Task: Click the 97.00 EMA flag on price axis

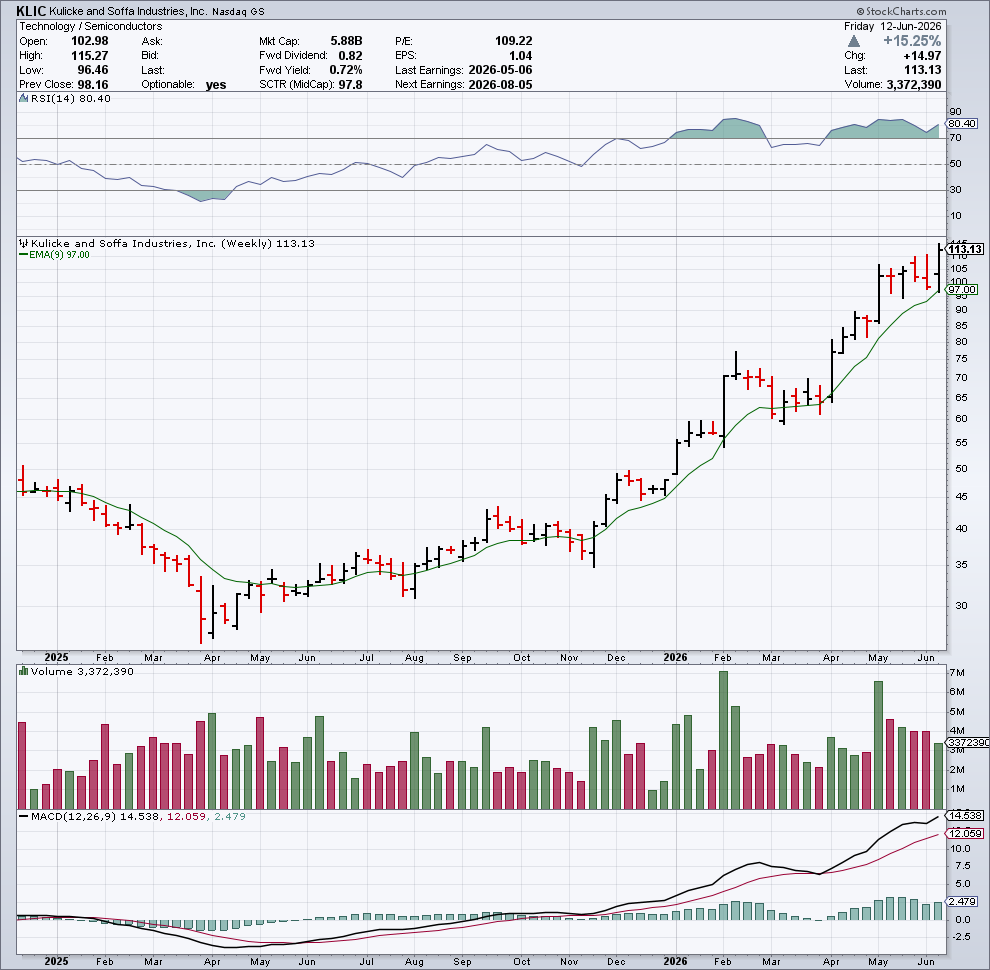Action: pos(962,290)
